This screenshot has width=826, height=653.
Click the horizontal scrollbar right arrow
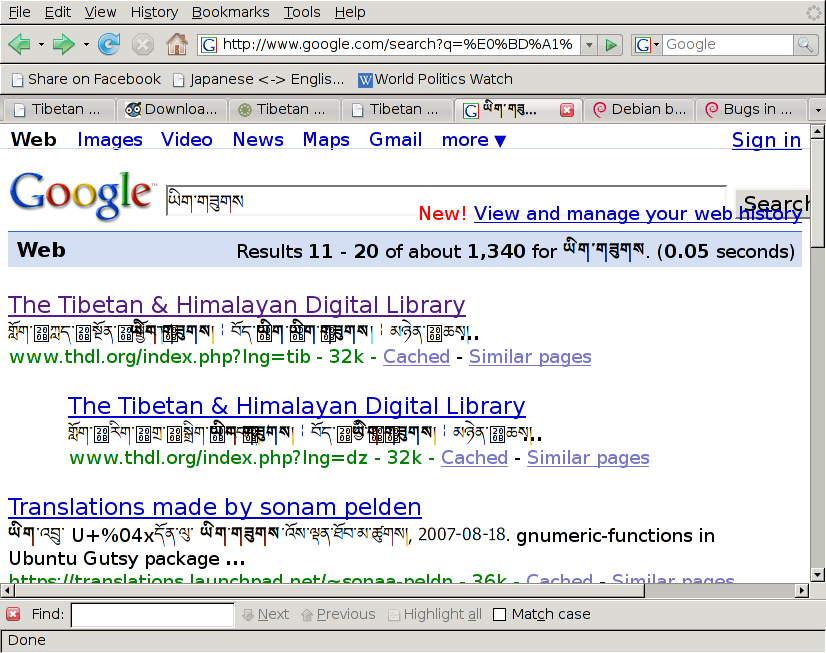pos(802,590)
